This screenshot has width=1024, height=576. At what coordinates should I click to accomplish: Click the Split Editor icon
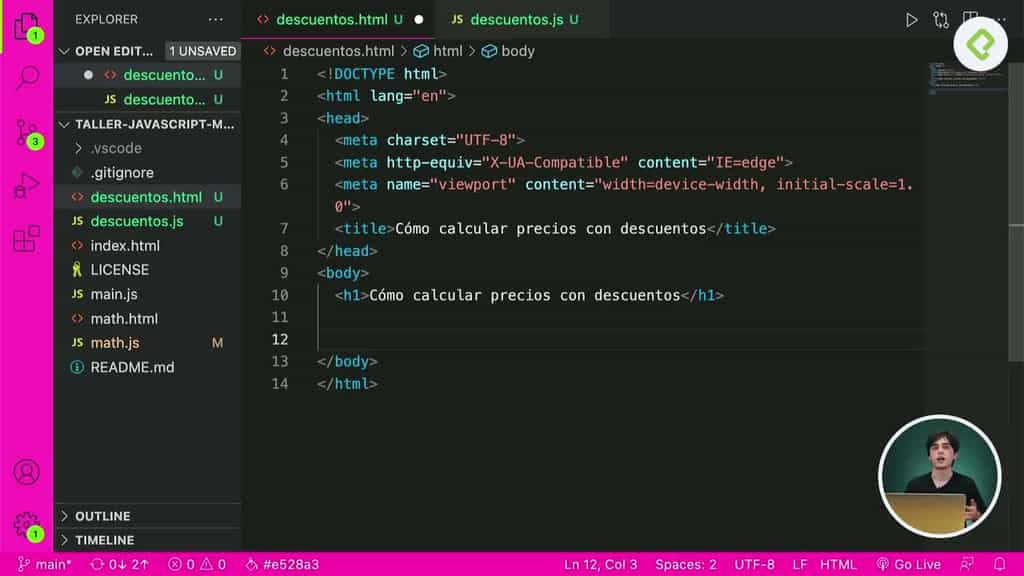tap(970, 18)
